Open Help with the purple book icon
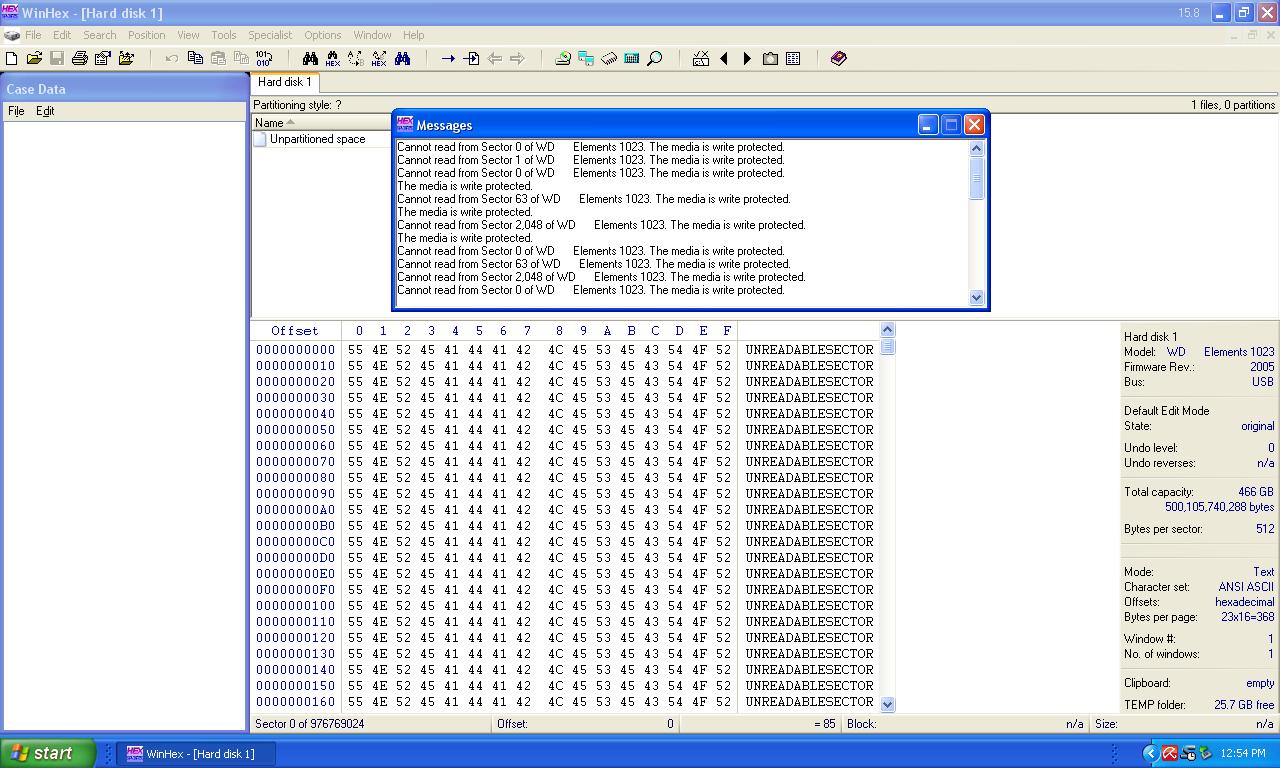This screenshot has height=768, width=1280. (x=839, y=59)
